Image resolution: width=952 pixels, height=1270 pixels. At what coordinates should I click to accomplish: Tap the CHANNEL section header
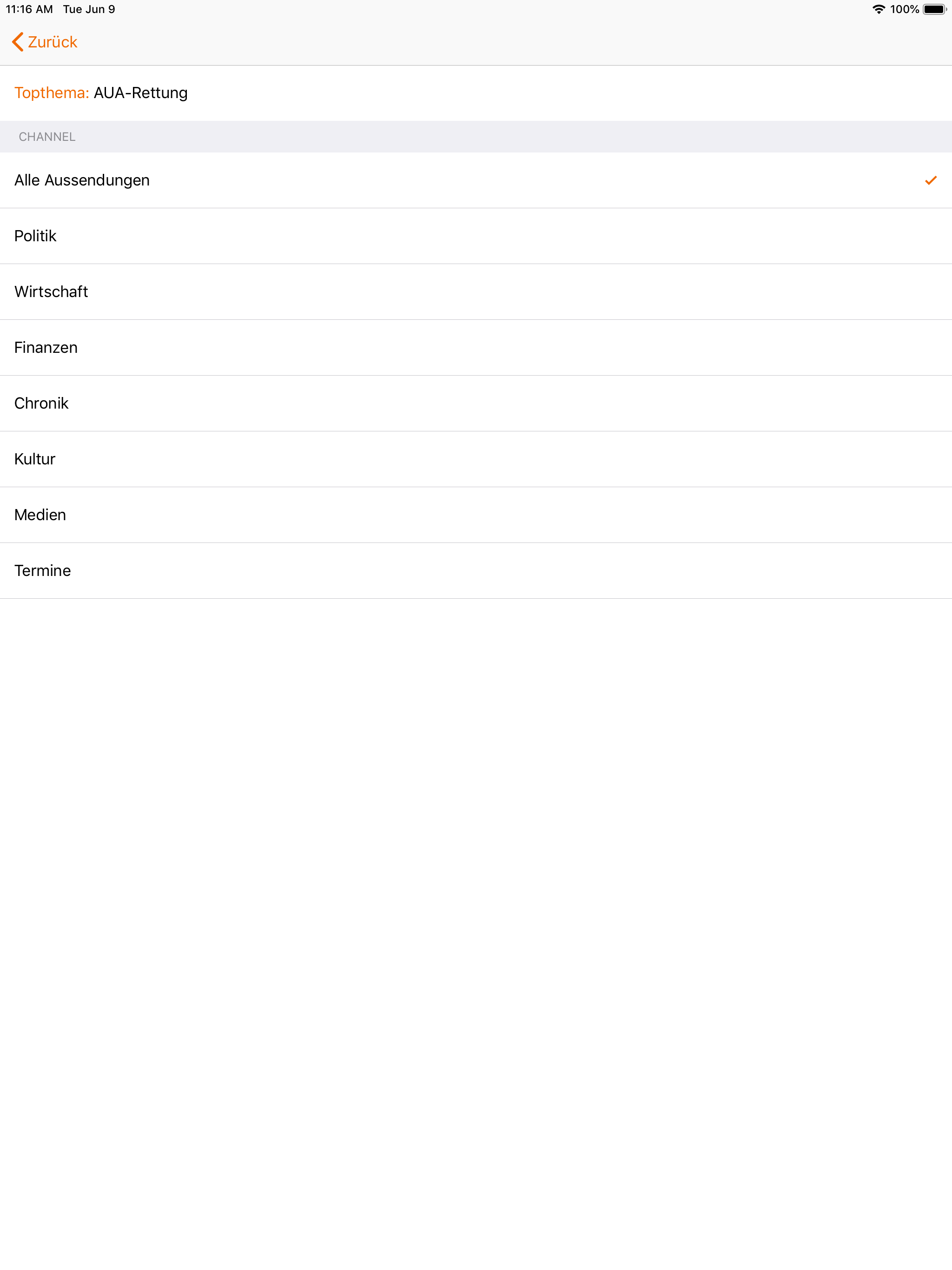coord(47,137)
